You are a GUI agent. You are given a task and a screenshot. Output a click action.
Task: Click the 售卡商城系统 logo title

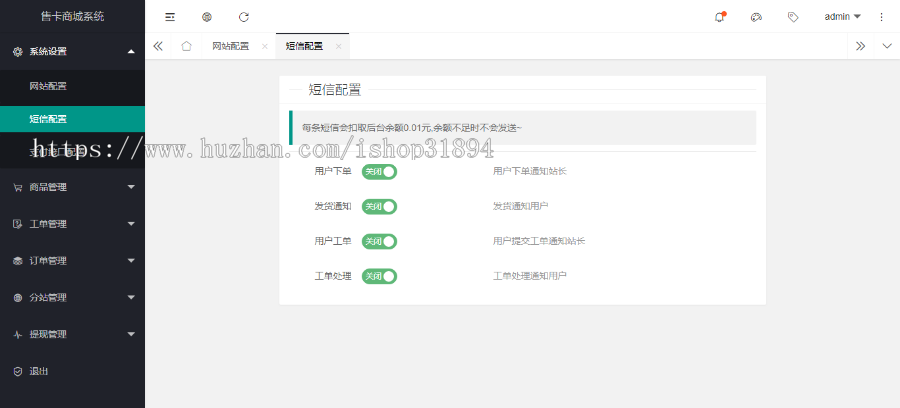click(x=72, y=17)
